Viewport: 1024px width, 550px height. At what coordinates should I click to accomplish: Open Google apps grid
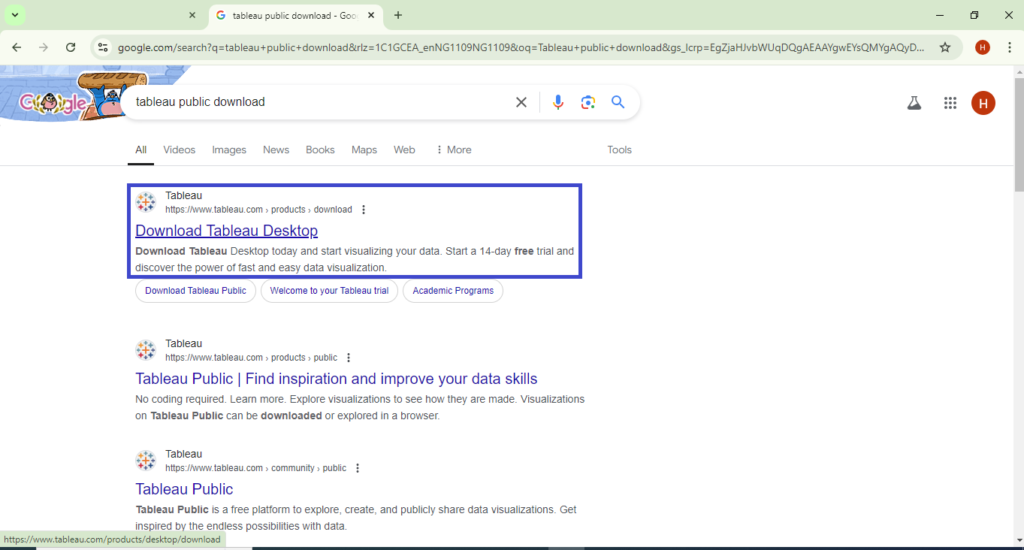(x=950, y=103)
